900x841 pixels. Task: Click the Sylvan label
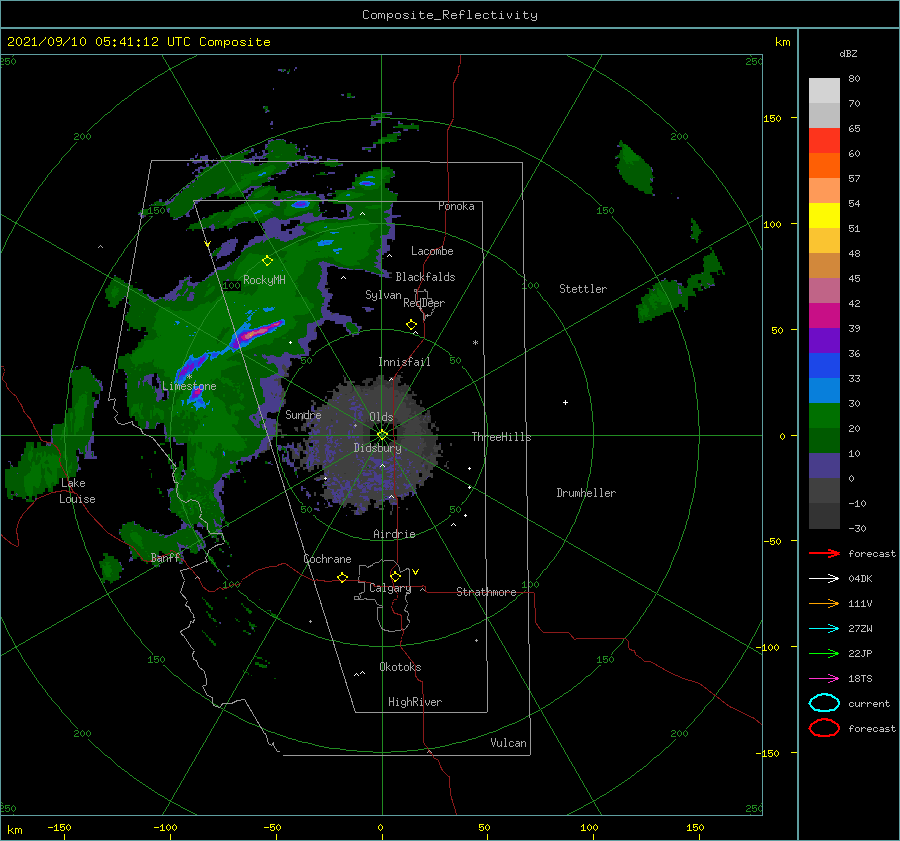coord(383,295)
